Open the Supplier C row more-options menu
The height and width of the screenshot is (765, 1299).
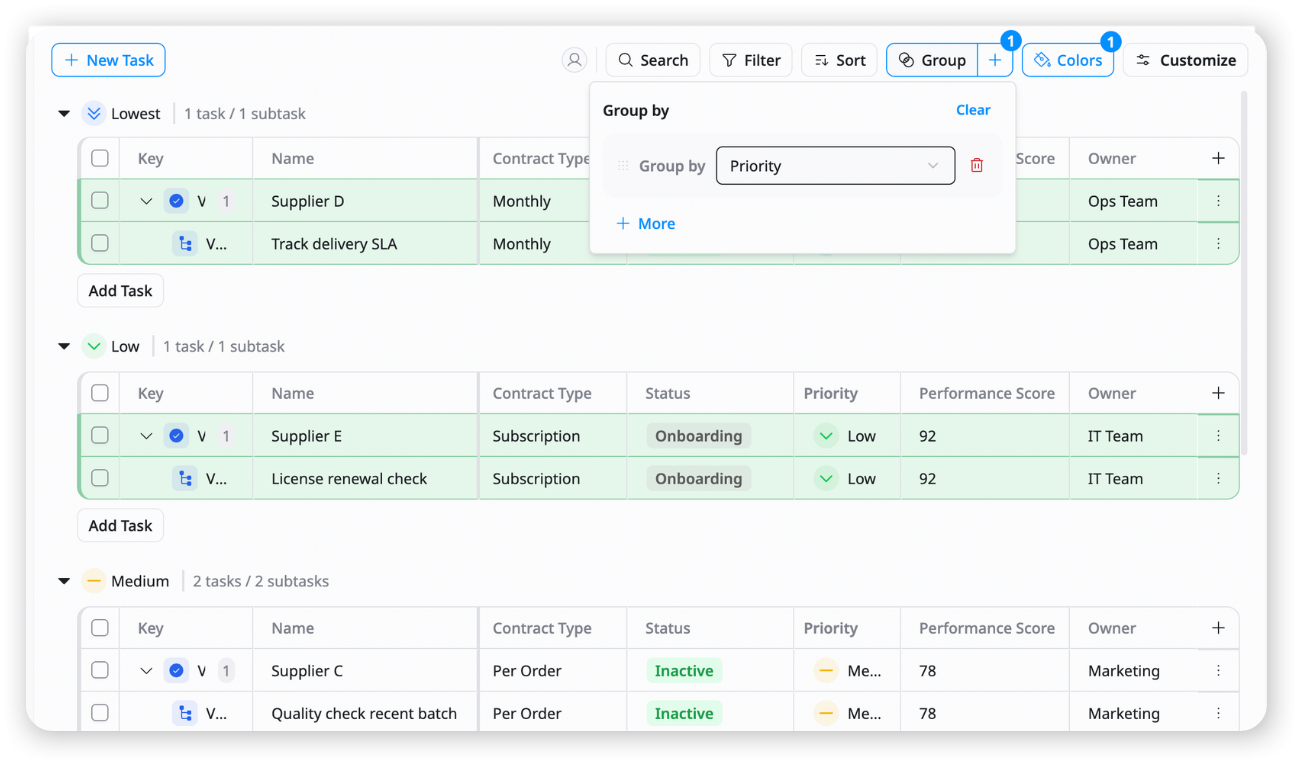point(1218,671)
